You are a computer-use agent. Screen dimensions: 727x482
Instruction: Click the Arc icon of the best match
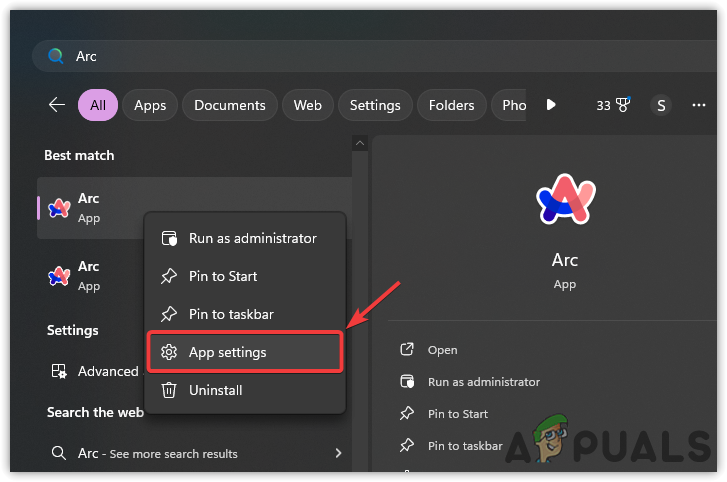click(x=59, y=208)
